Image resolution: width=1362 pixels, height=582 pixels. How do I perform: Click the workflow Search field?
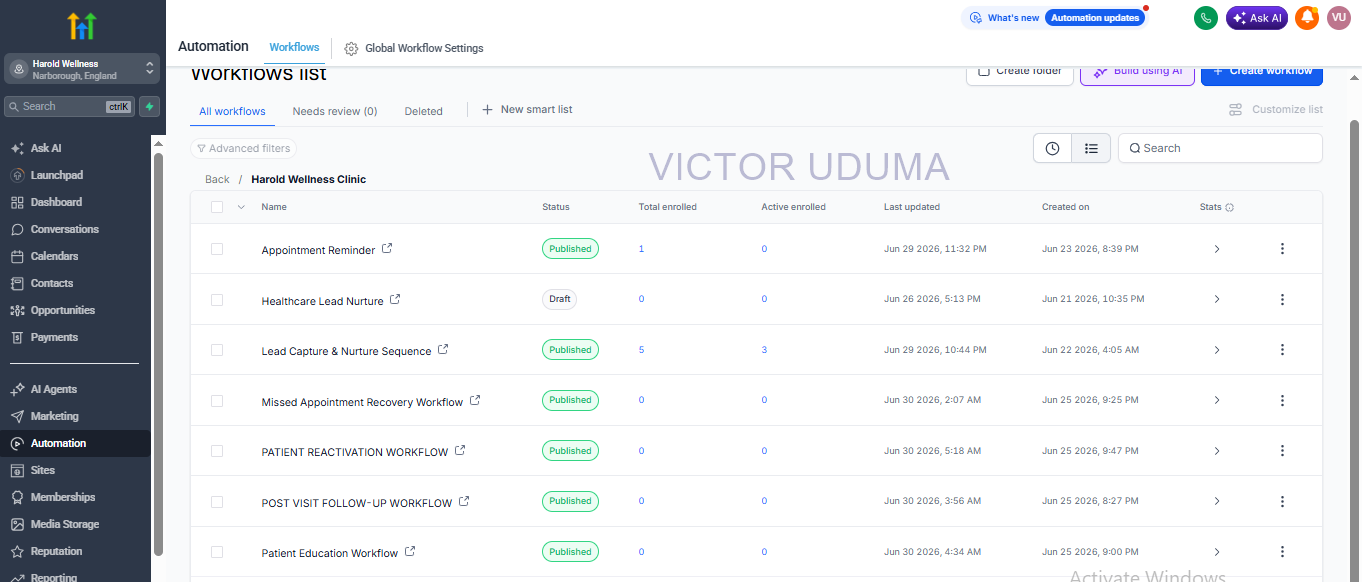coord(1220,148)
